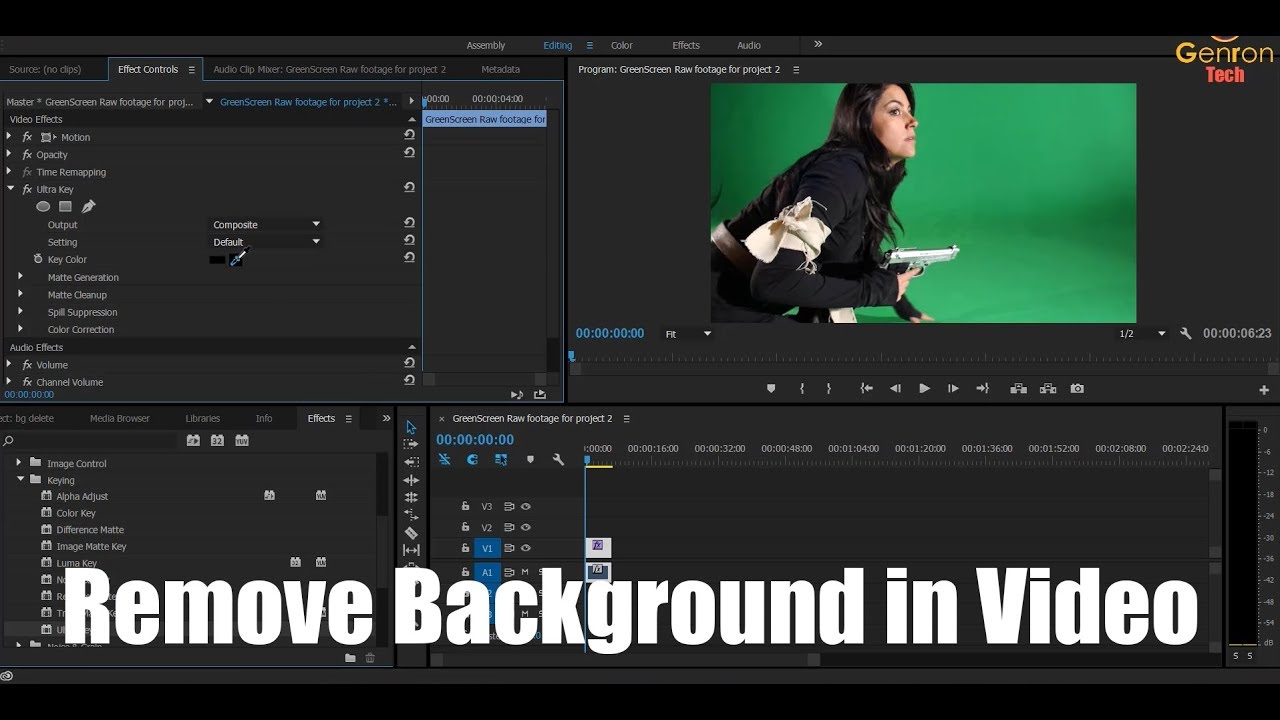1280x720 pixels.
Task: Select the Ultra Key ellipse mask tool
Action: click(x=43, y=207)
